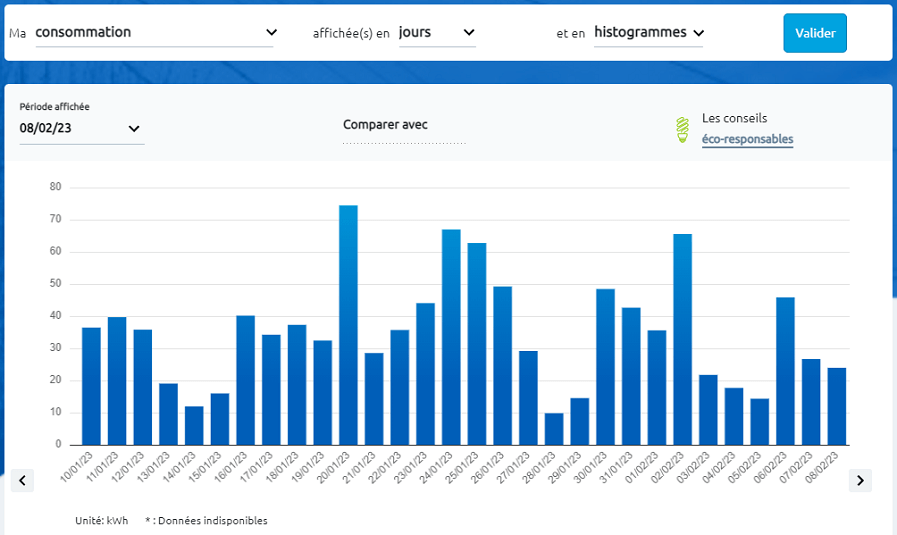Click the bar for 28/01/23

tap(554, 429)
